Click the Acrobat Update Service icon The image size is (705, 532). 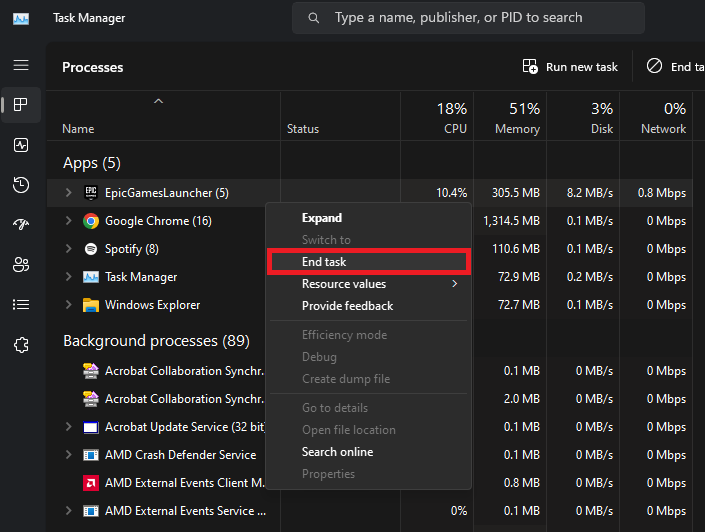tap(91, 427)
